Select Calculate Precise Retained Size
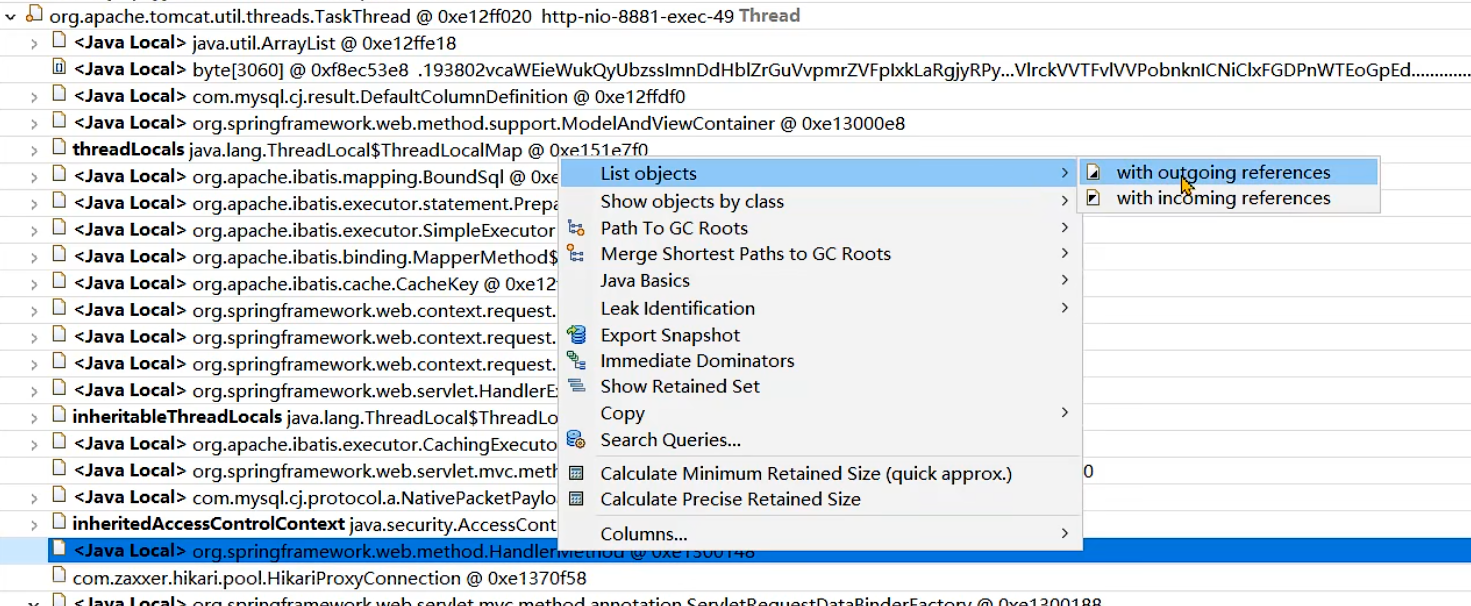The image size is (1471, 606). pyautogui.click(x=819, y=499)
